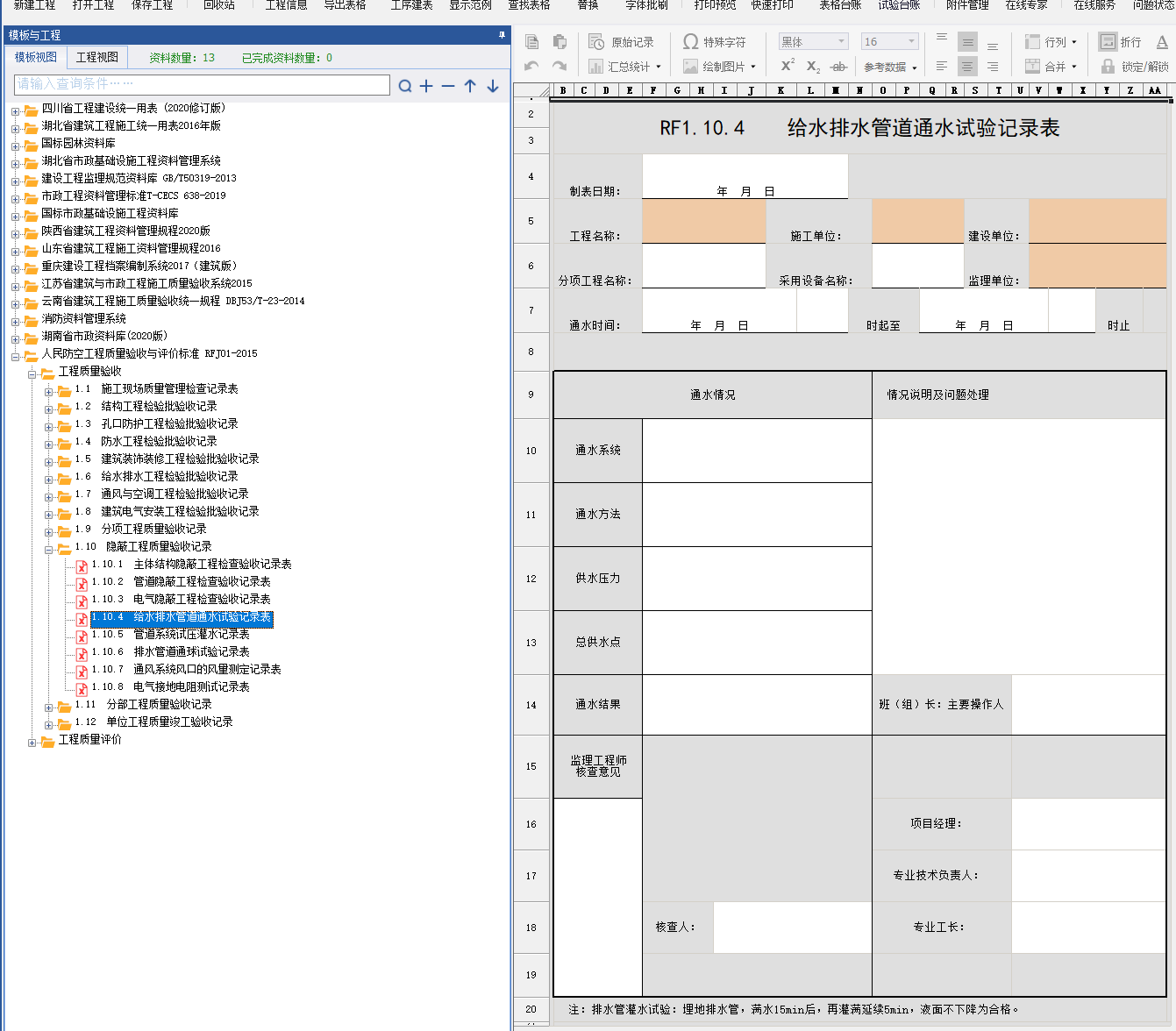The width and height of the screenshot is (1176, 1031).
Task: Apply superscript formatting
Action: tap(788, 66)
